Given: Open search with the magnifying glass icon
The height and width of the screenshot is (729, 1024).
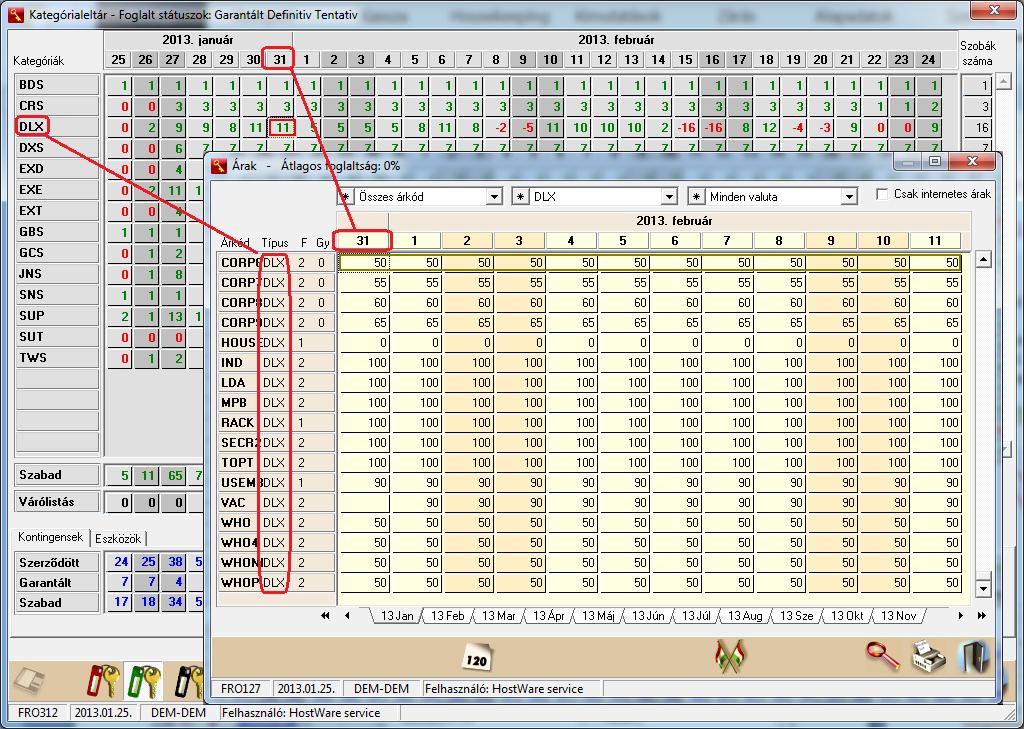Looking at the screenshot, I should [883, 656].
